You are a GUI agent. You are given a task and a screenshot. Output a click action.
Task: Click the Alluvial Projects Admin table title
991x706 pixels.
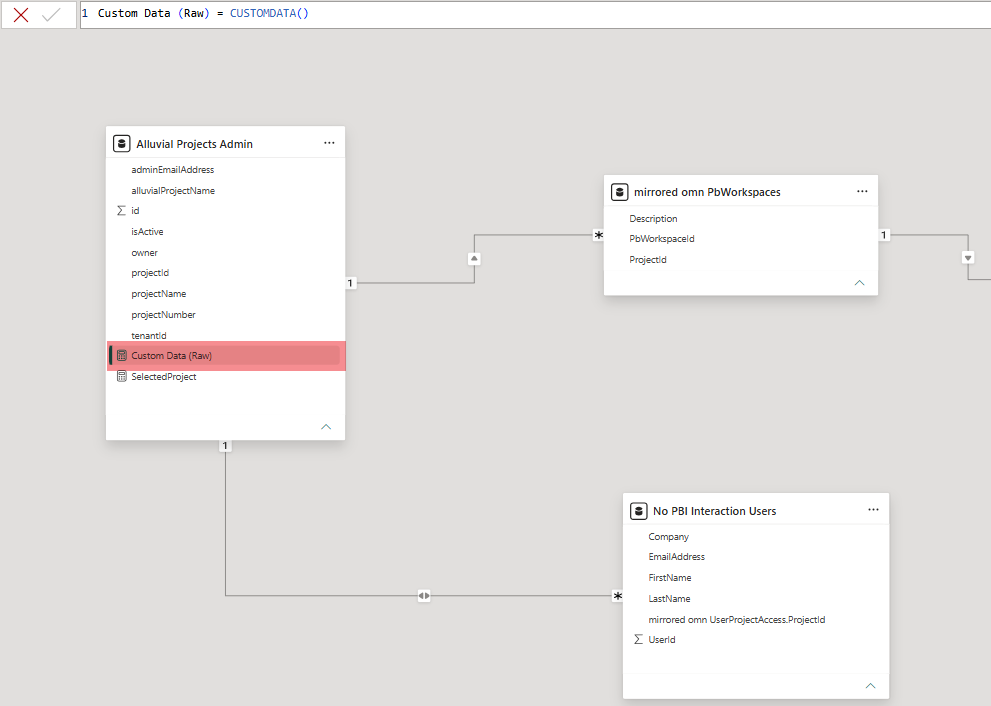pos(195,144)
